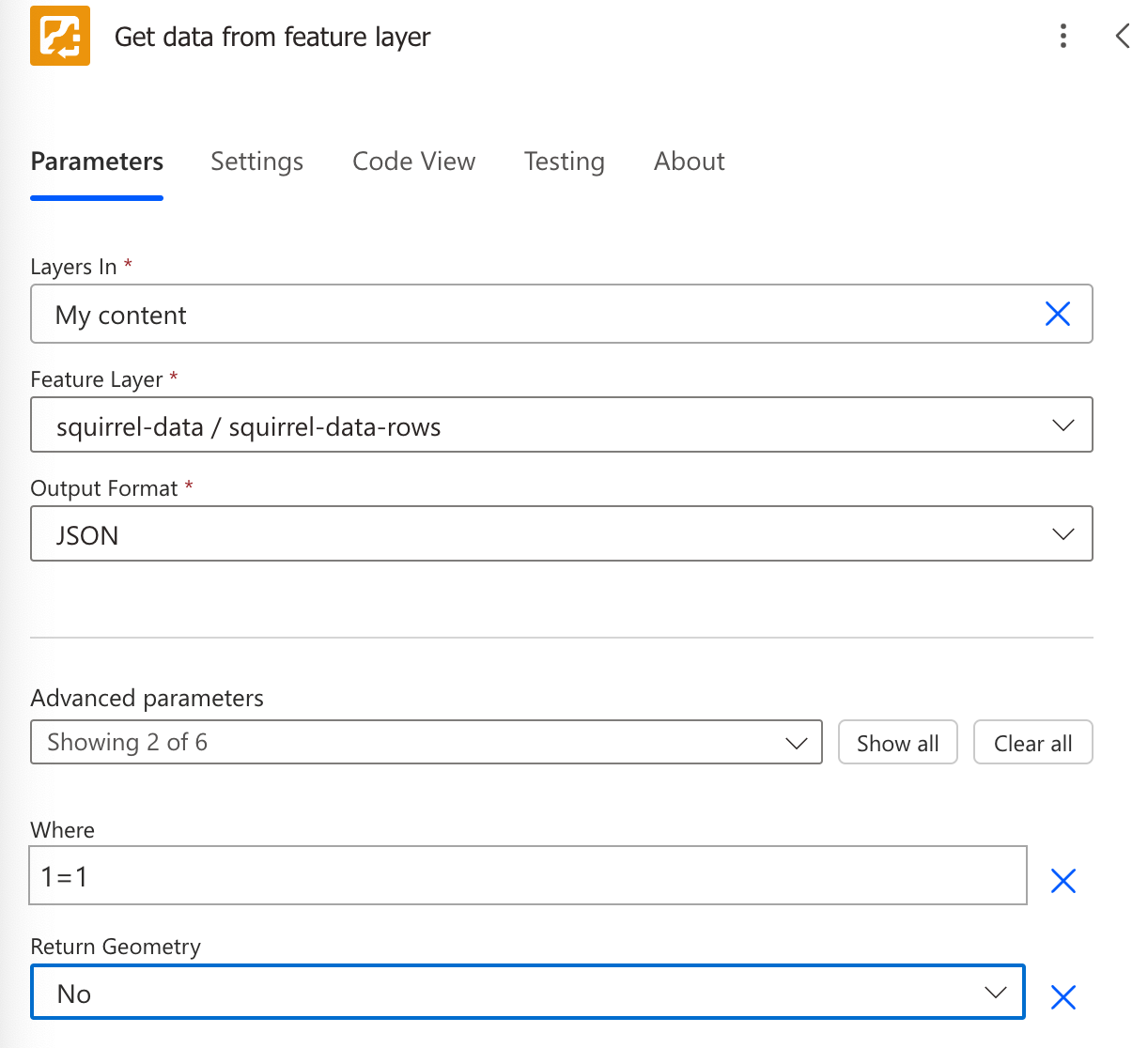Viewport: 1148px width, 1048px height.
Task: Clear the Layers In 'My content' value
Action: coord(1057,314)
